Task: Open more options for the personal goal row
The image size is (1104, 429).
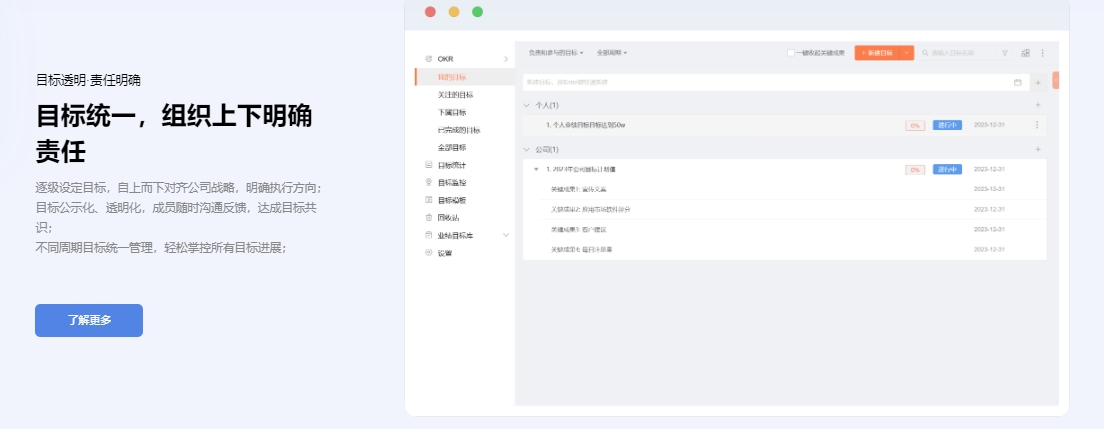Action: (1037, 125)
